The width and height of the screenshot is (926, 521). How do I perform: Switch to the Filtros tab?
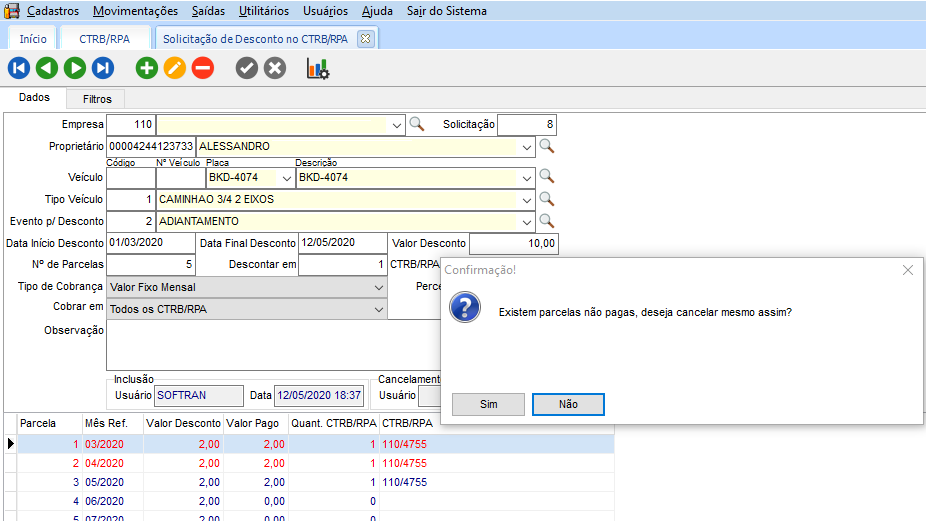(x=97, y=99)
